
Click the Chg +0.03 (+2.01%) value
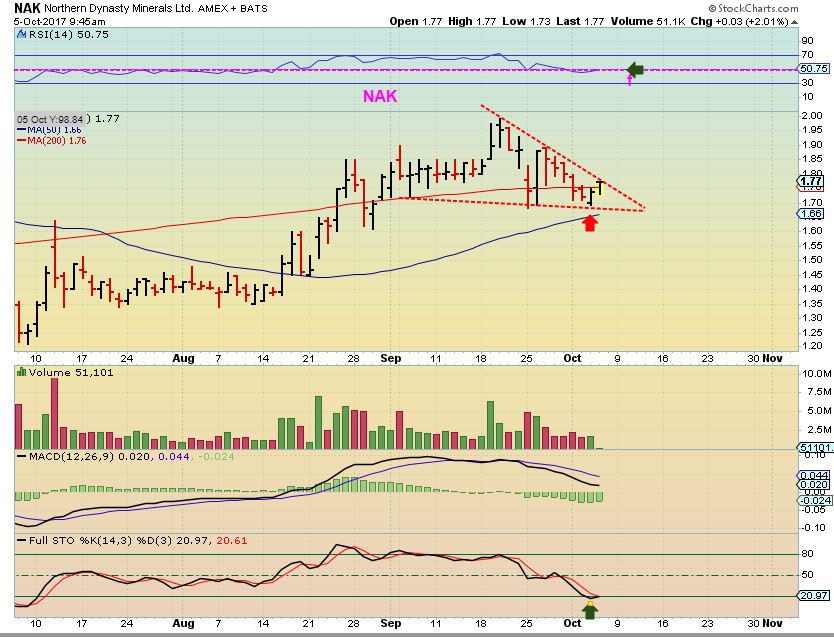point(739,21)
